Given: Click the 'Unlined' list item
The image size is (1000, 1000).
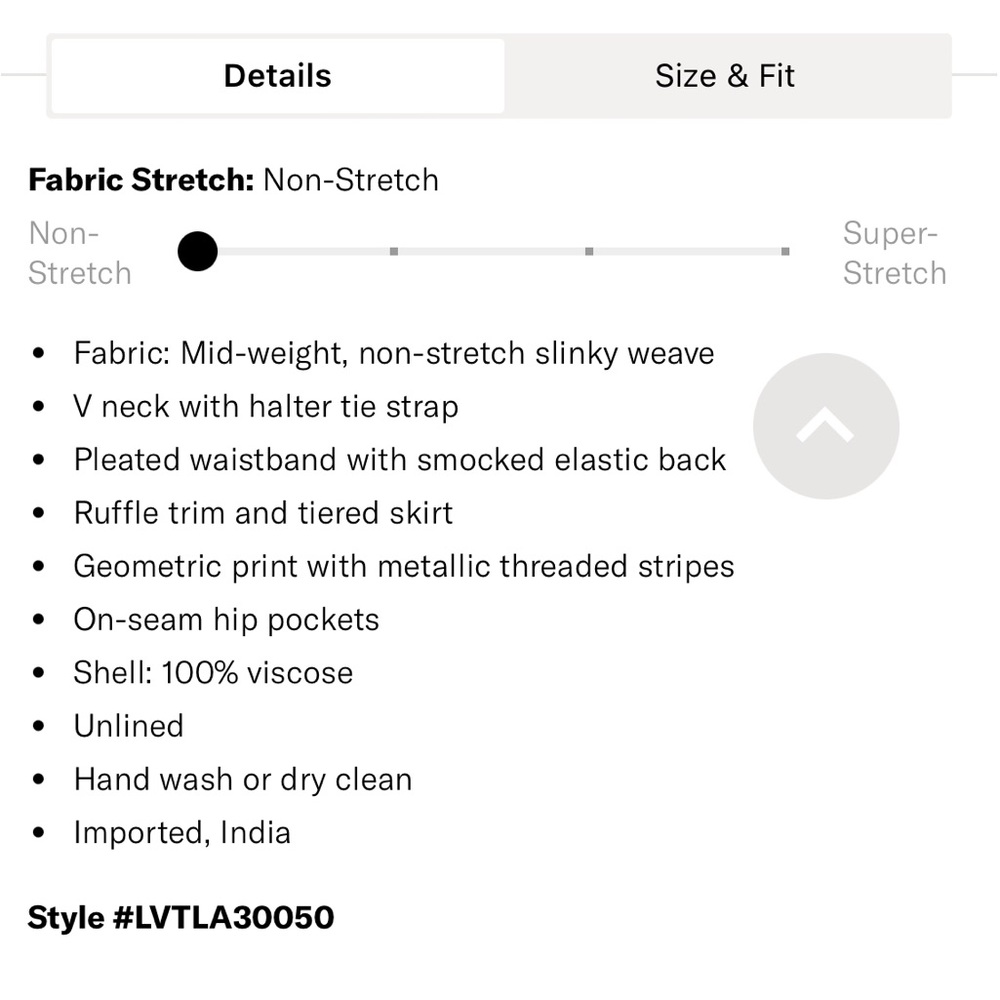Looking at the screenshot, I should point(129,726).
